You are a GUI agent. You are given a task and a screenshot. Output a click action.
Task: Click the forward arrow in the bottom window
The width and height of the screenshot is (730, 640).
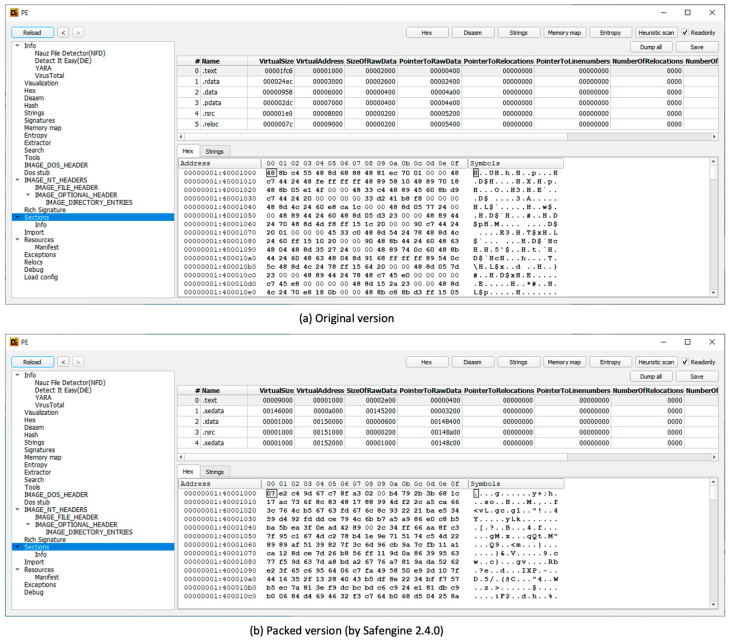coord(78,362)
